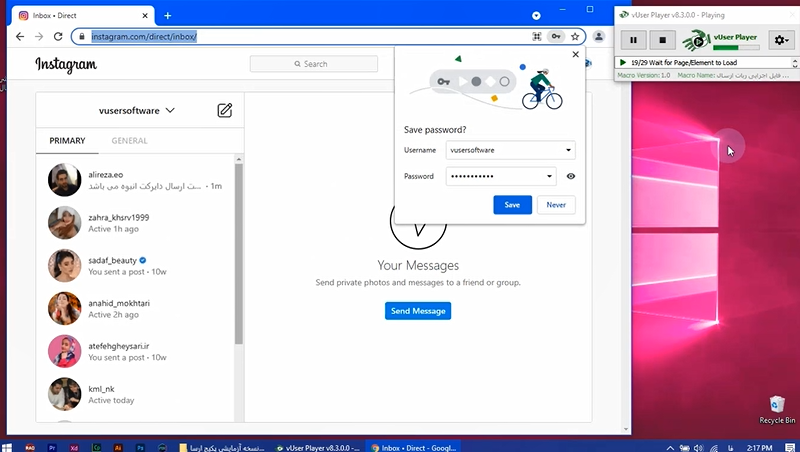Pause the vUser Player macro
The image size is (800, 452).
[x=633, y=40]
